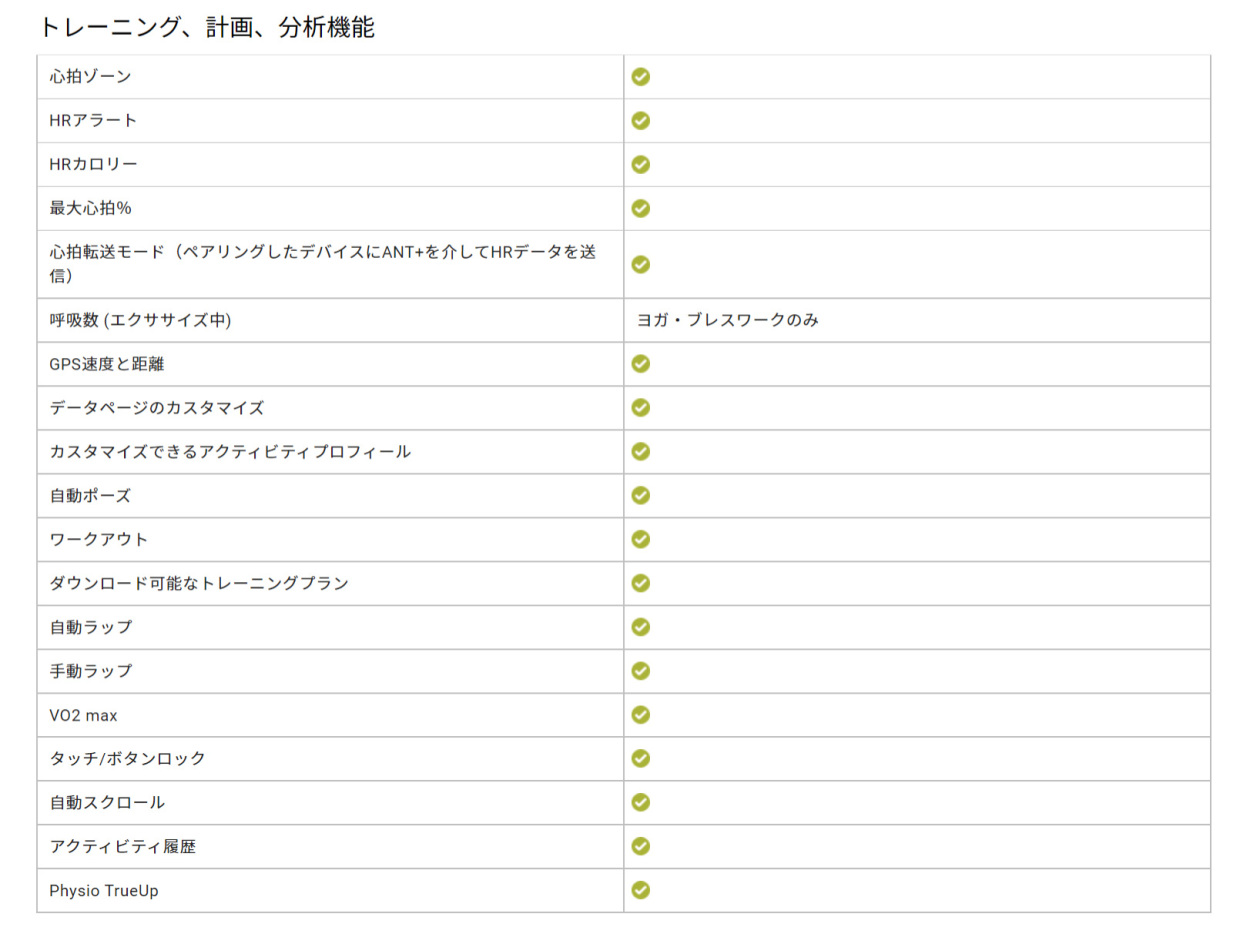Screen dimensions: 1250x927
Task: Select the タッチ/ボタンロック row label
Action: point(127,759)
